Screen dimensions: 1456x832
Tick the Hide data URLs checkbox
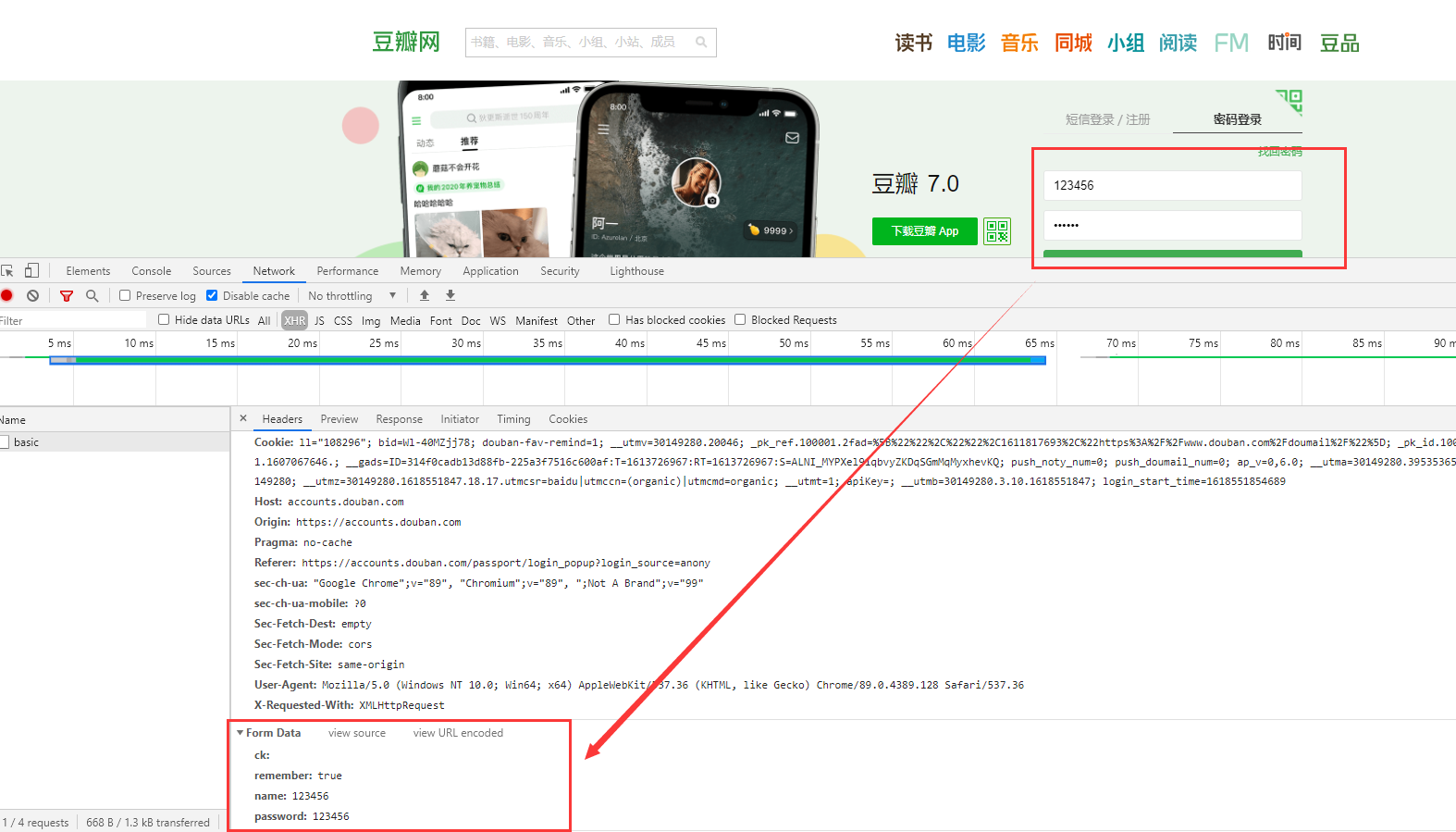(x=164, y=320)
